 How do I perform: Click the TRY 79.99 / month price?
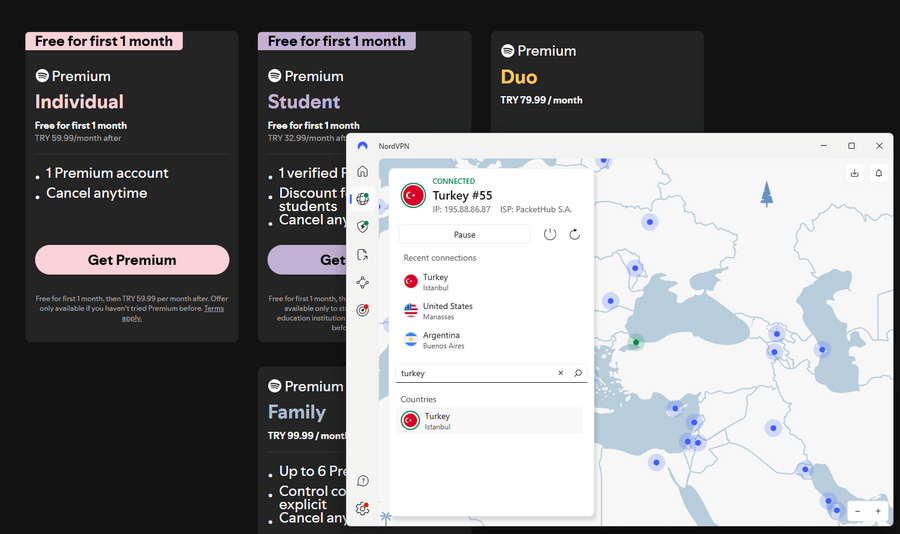pos(541,100)
